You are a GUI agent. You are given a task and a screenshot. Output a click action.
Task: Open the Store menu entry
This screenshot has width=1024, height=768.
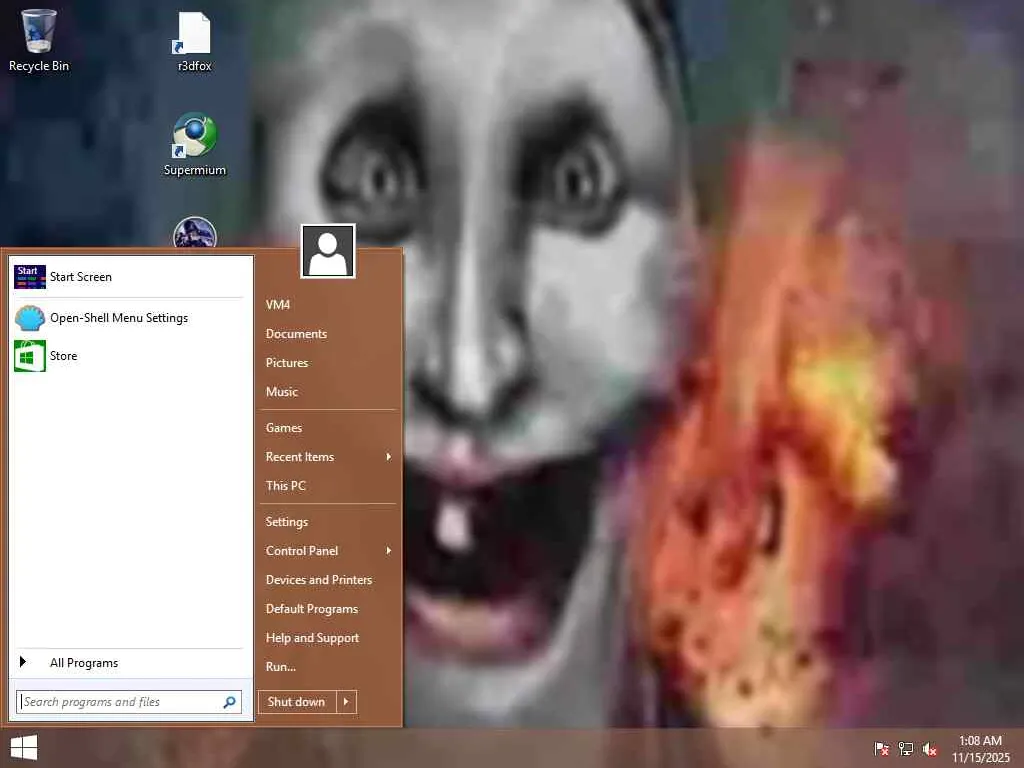tap(129, 356)
